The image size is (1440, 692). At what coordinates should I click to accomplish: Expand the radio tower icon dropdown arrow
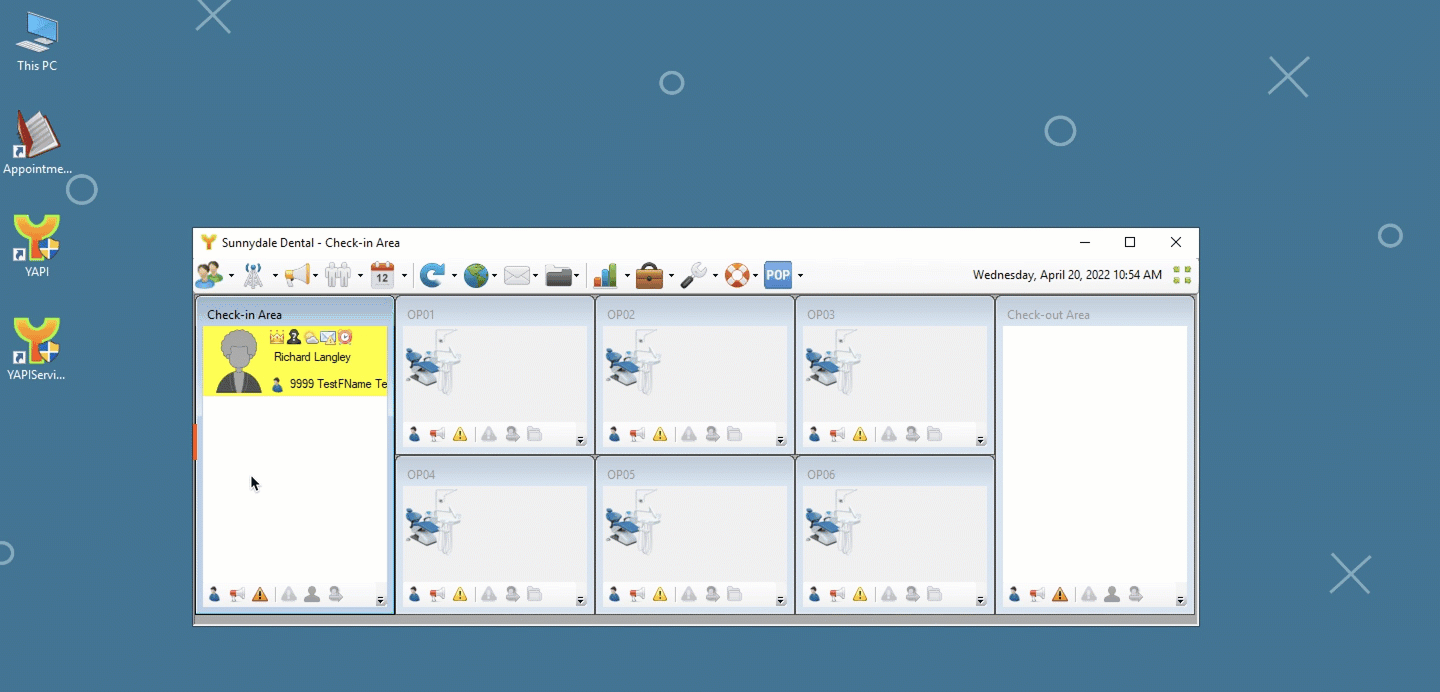(x=275, y=276)
